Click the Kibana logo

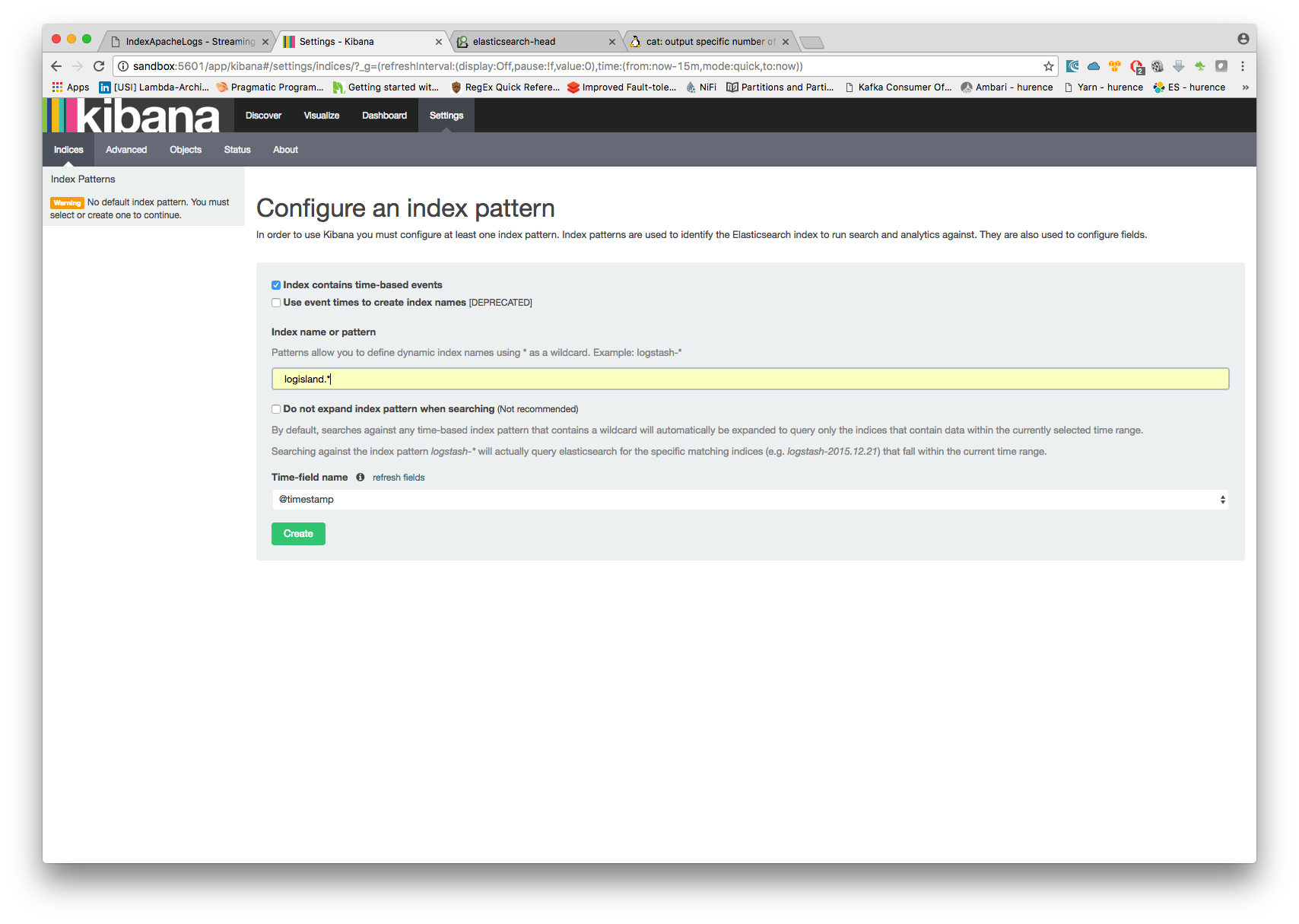tap(133, 115)
